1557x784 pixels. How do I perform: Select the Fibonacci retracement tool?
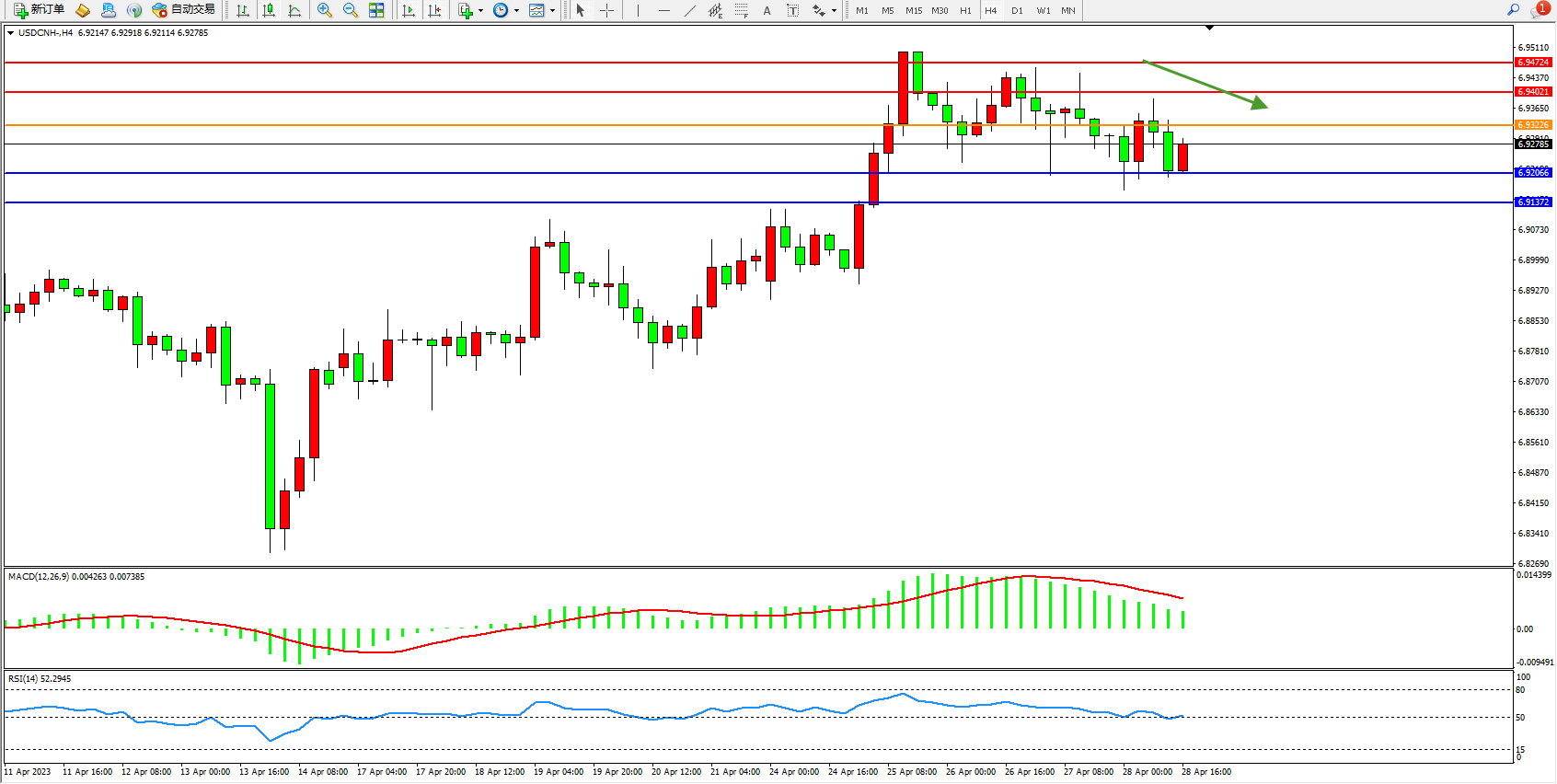[x=742, y=10]
